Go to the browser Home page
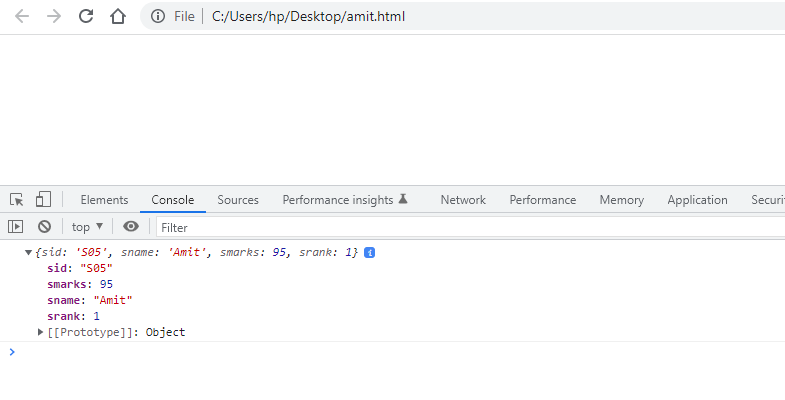This screenshot has height=400, width=785. click(x=118, y=17)
